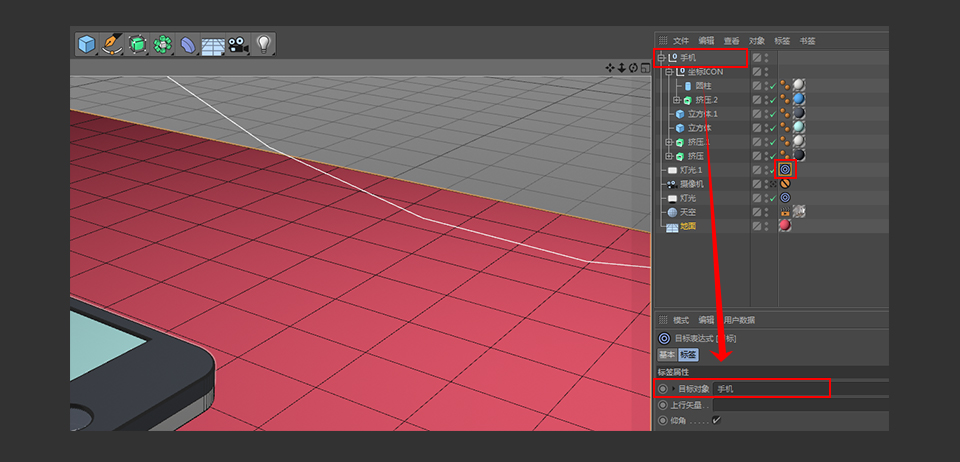Click the Camera object toolbar icon
Screen dimensions: 960x462
click(238, 44)
